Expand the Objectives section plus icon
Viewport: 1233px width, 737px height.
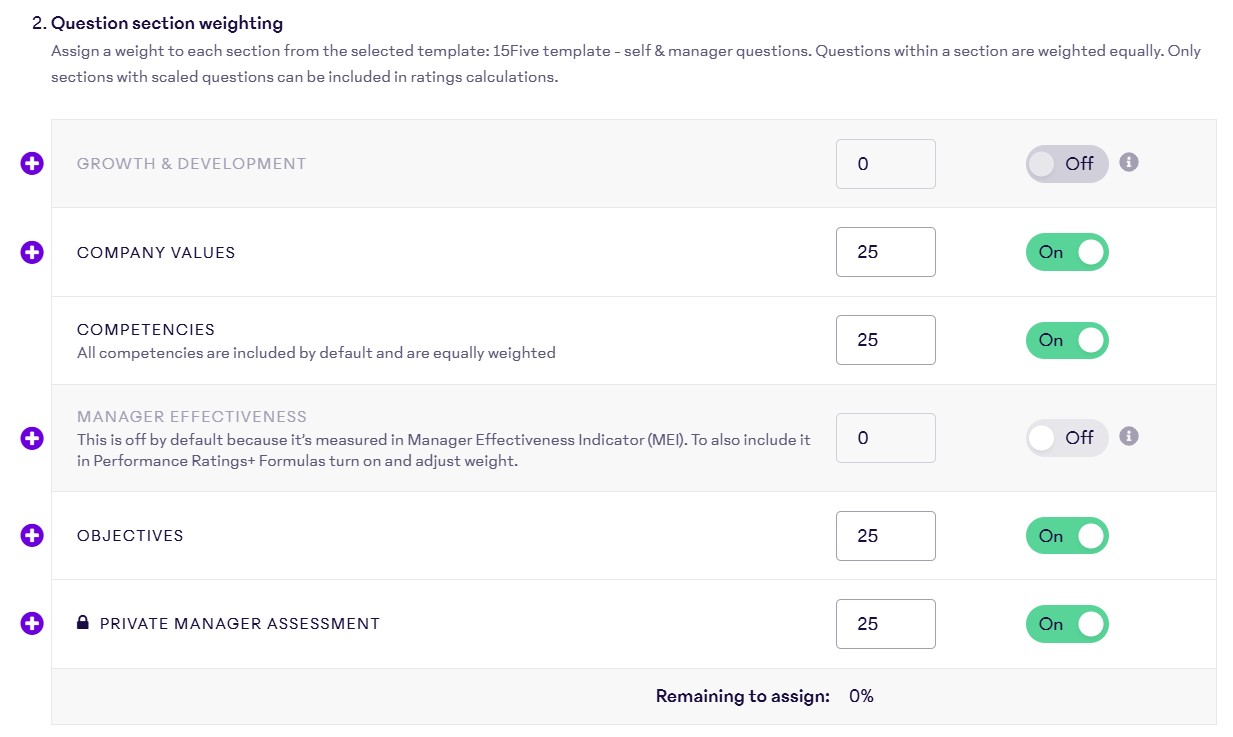[x=32, y=536]
